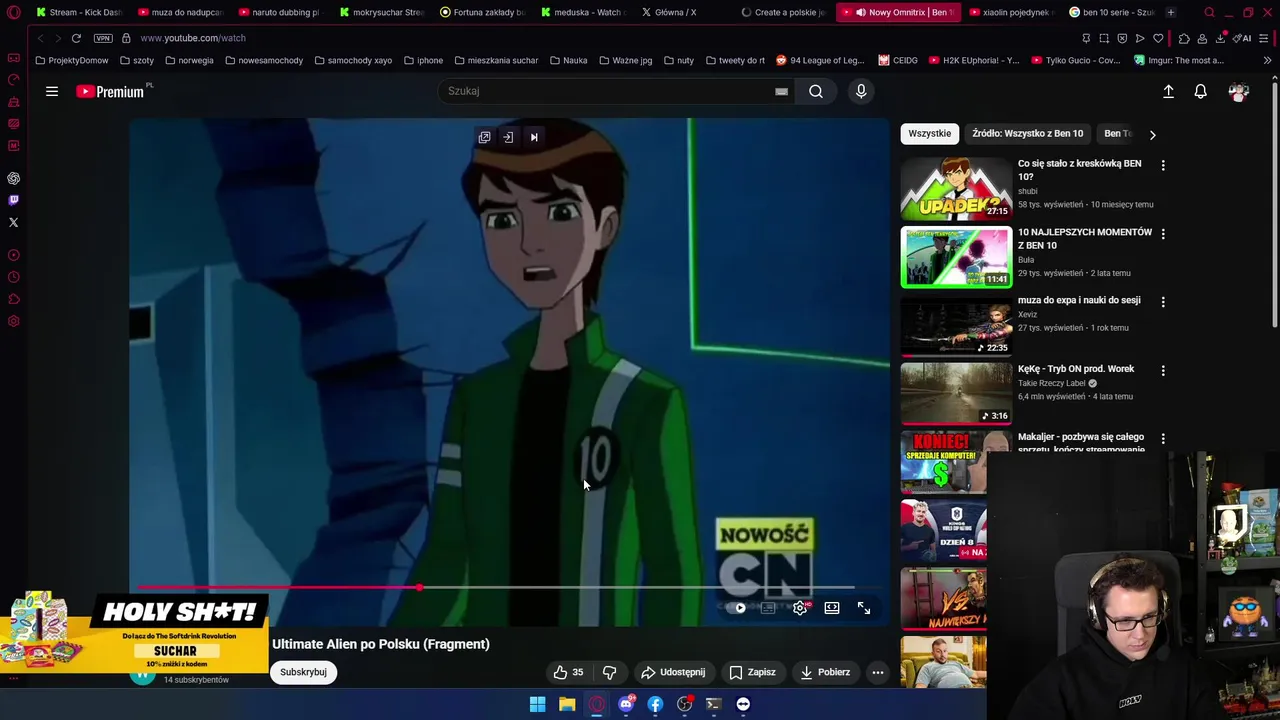This screenshot has width=1280, height=720.
Task: Click the search magnifier button
Action: pos(816,91)
